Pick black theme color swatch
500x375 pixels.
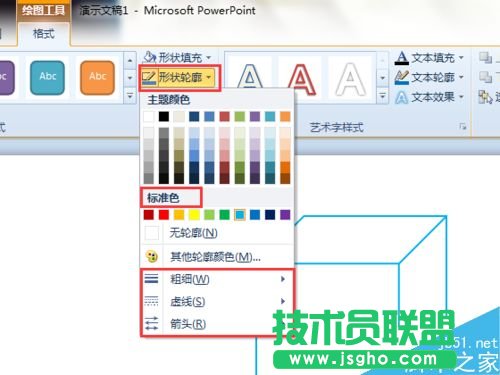[x=164, y=116]
